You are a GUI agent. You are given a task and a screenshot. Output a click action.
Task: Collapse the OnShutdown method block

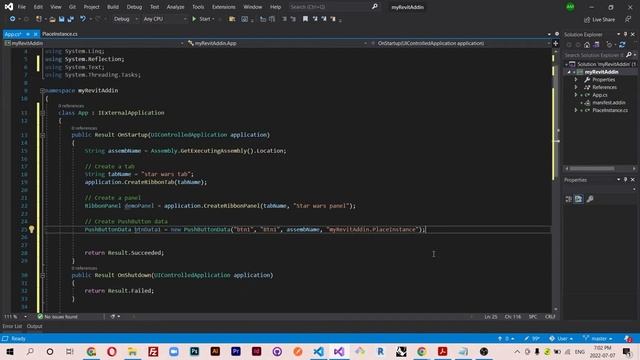pyautogui.click(x=42, y=276)
